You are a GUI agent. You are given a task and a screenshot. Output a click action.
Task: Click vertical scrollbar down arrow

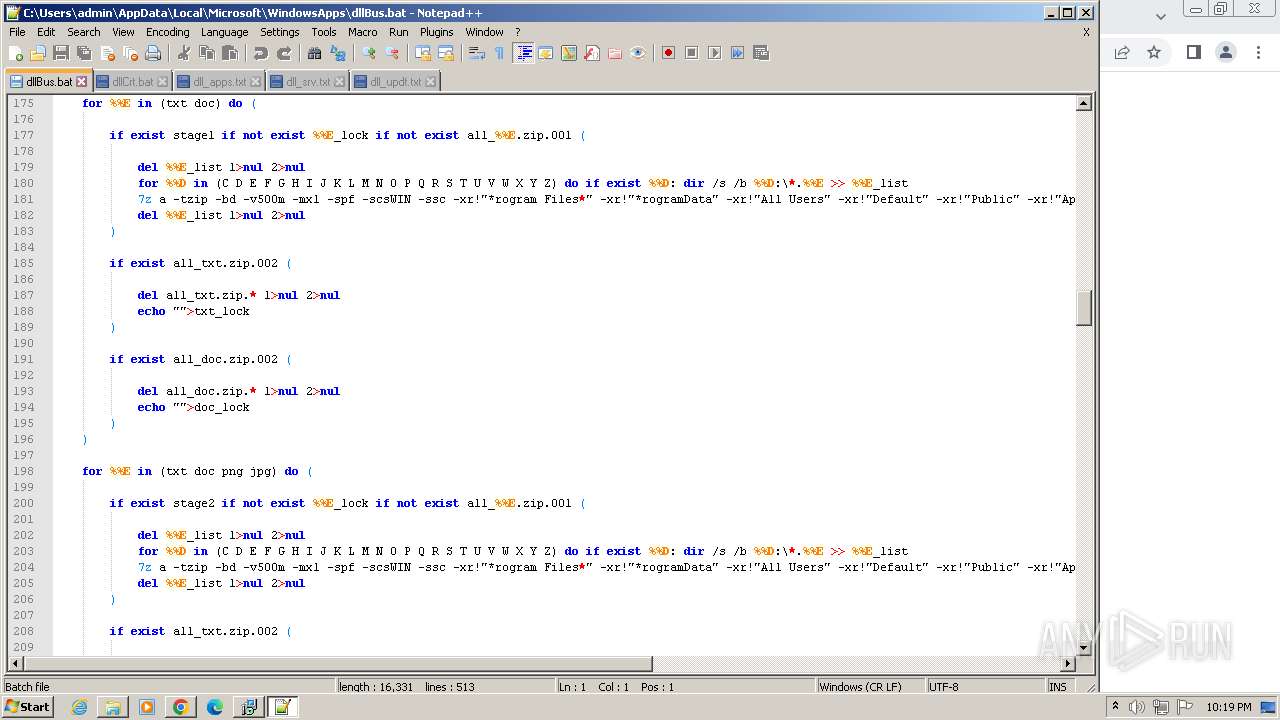[1083, 648]
